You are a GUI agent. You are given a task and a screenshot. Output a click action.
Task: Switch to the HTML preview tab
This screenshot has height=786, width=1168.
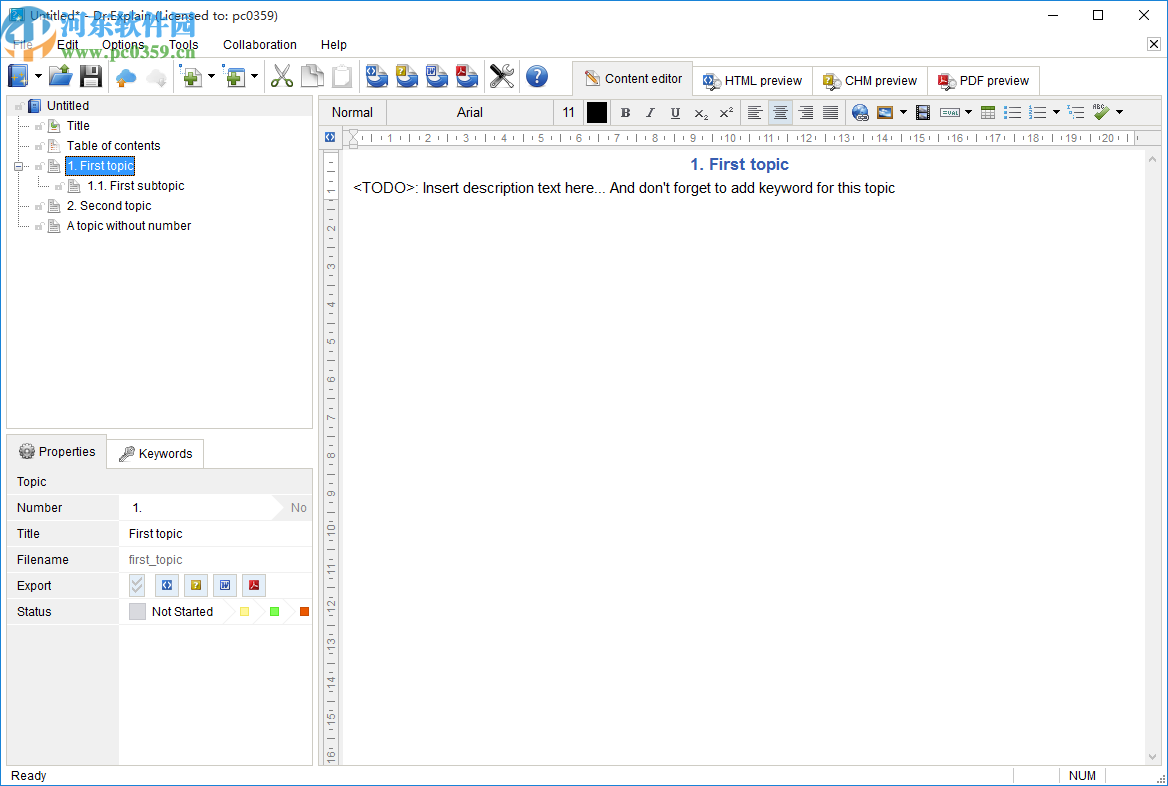(x=752, y=81)
